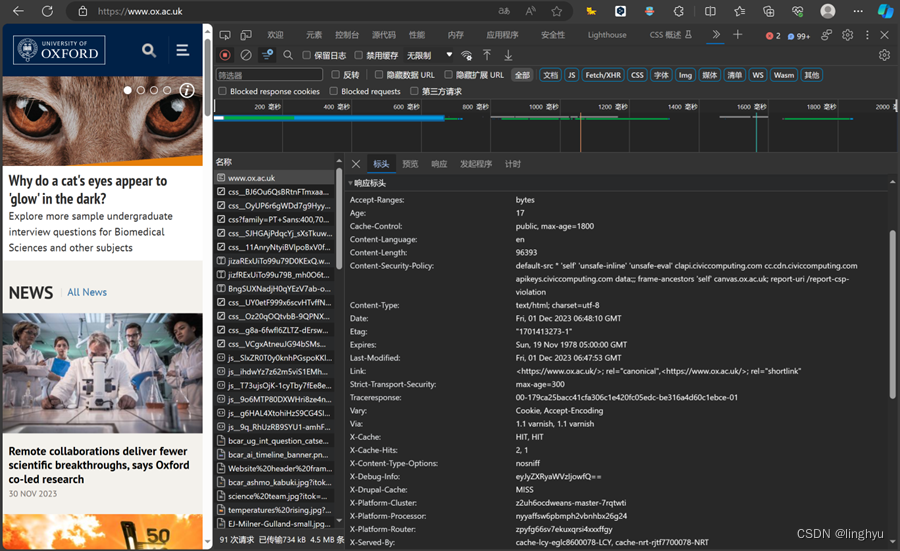The image size is (900, 551).
Task: Click the All News link
Action: click(x=87, y=292)
